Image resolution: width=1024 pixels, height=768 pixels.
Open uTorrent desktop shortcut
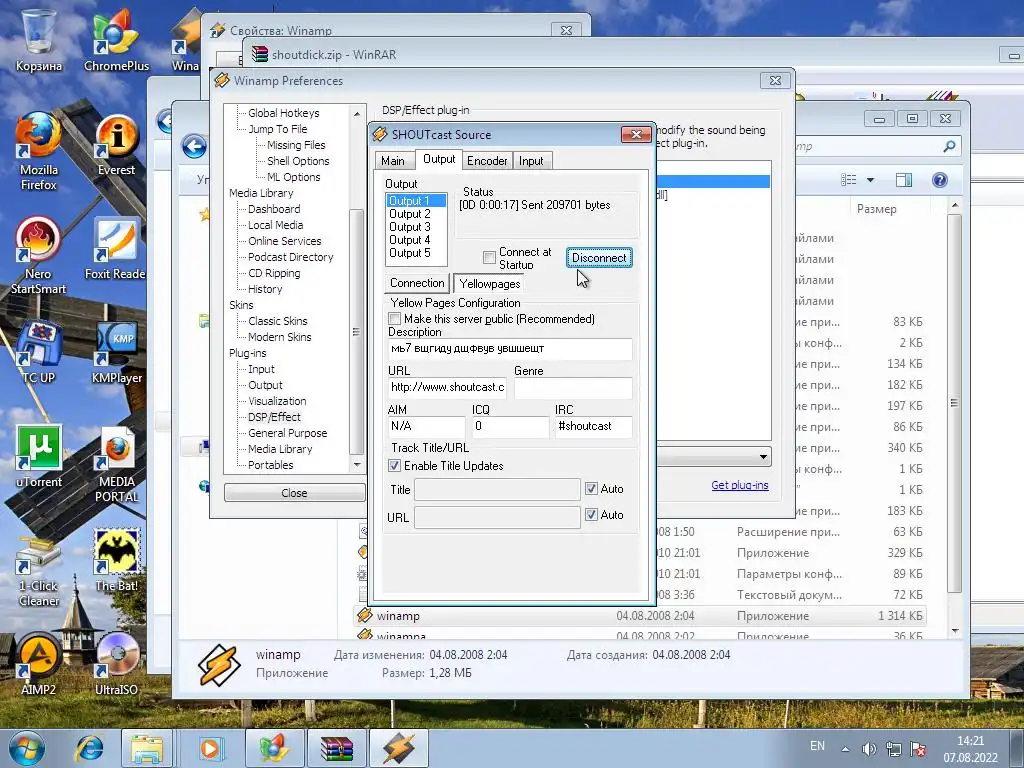tap(39, 456)
